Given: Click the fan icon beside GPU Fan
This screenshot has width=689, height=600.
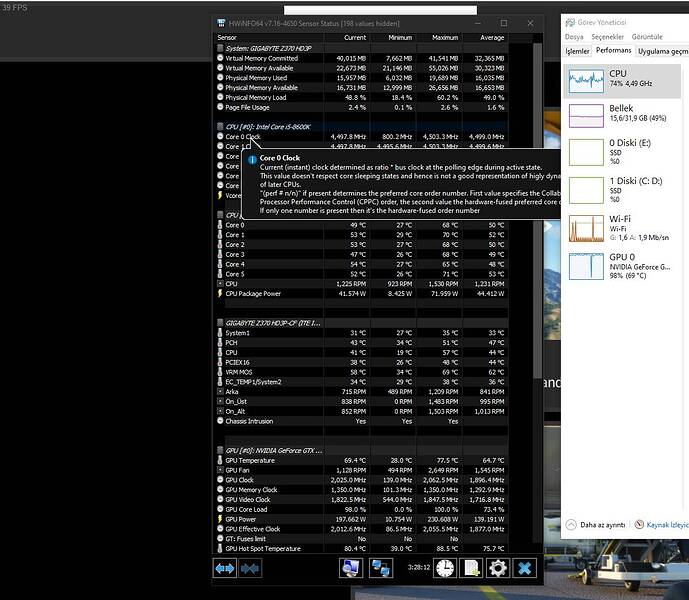Looking at the screenshot, I should (220, 470).
